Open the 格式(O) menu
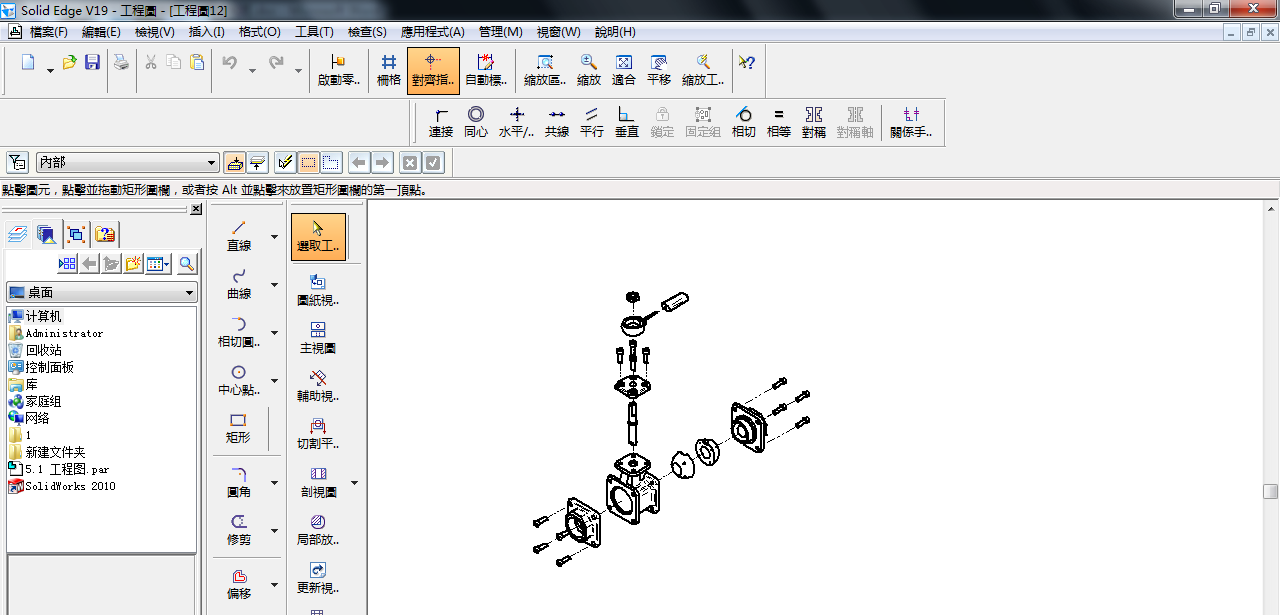 click(x=259, y=32)
